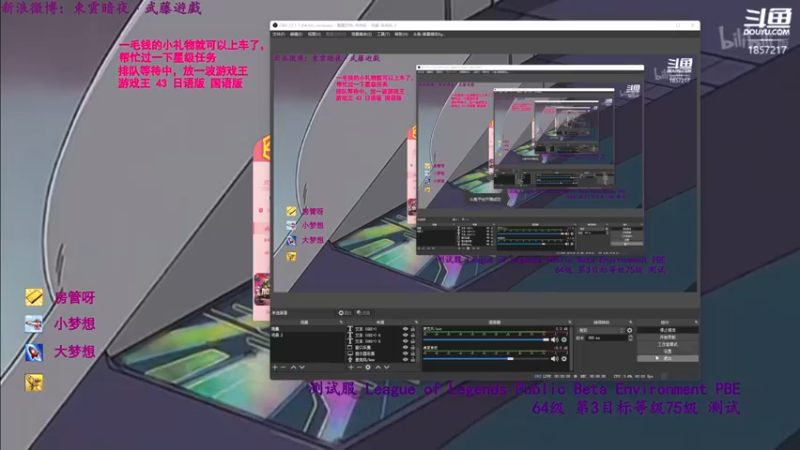Move source down in sources panel
The height and width of the screenshot is (450, 800).
pyautogui.click(x=387, y=367)
